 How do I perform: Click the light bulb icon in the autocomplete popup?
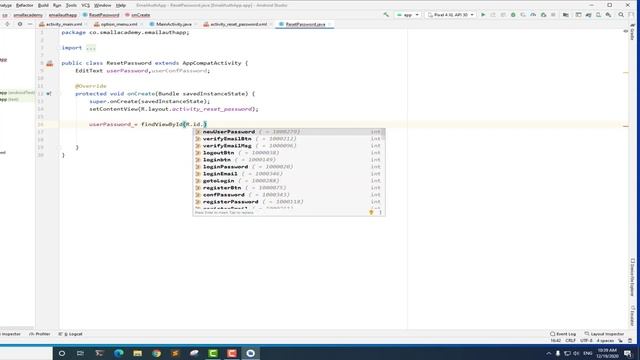coord(371,212)
